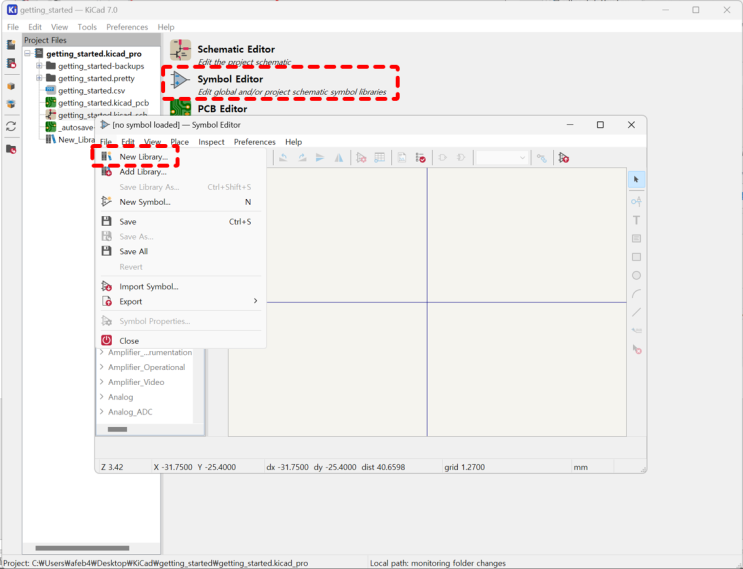This screenshot has width=743, height=569.
Task: Expand the Analog_ADC library
Action: [101, 412]
